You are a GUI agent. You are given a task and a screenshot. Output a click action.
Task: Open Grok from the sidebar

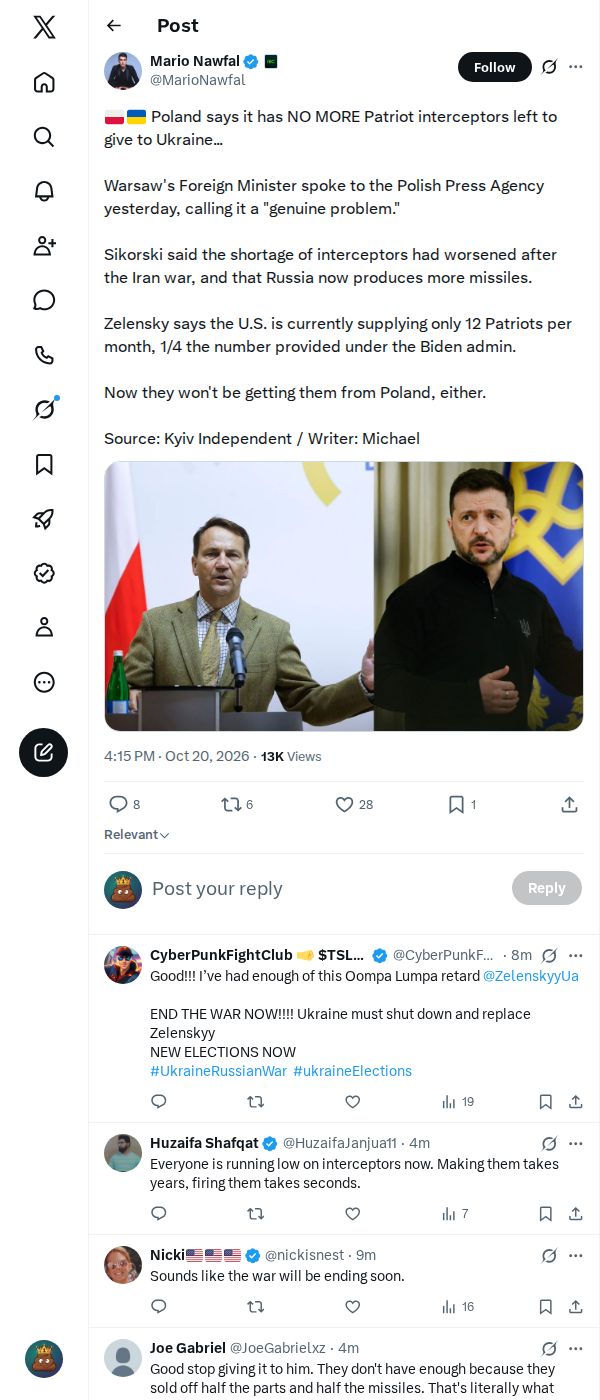pyautogui.click(x=44, y=409)
